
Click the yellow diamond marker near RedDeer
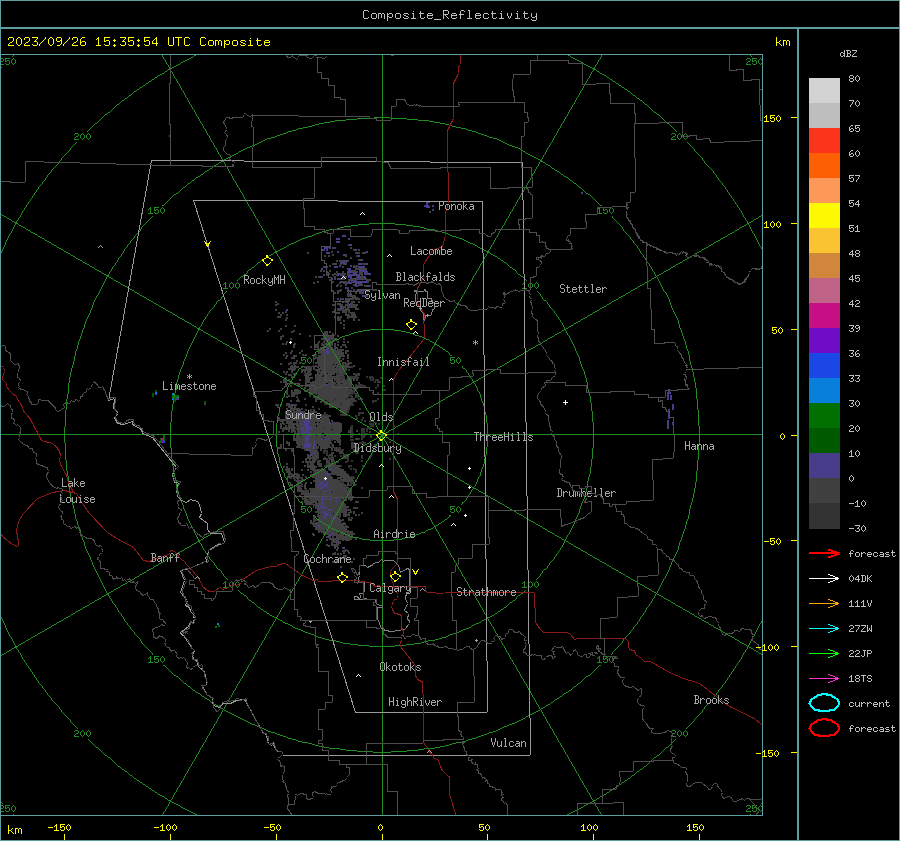pyautogui.click(x=411, y=324)
